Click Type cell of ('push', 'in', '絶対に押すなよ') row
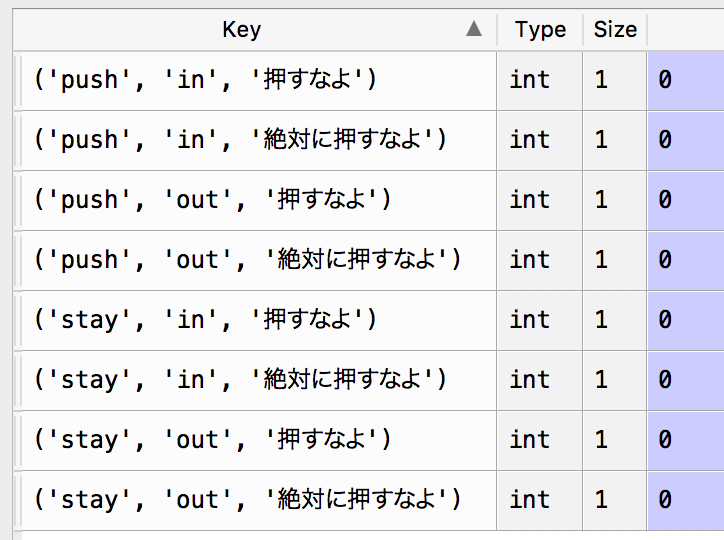Screen dimensions: 724x540 tap(539, 140)
